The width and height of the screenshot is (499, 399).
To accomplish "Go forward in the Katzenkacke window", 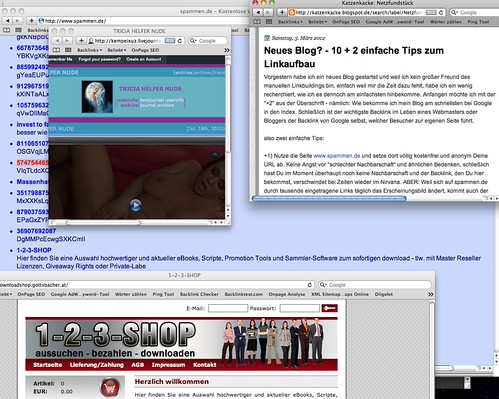I will coord(268,12).
